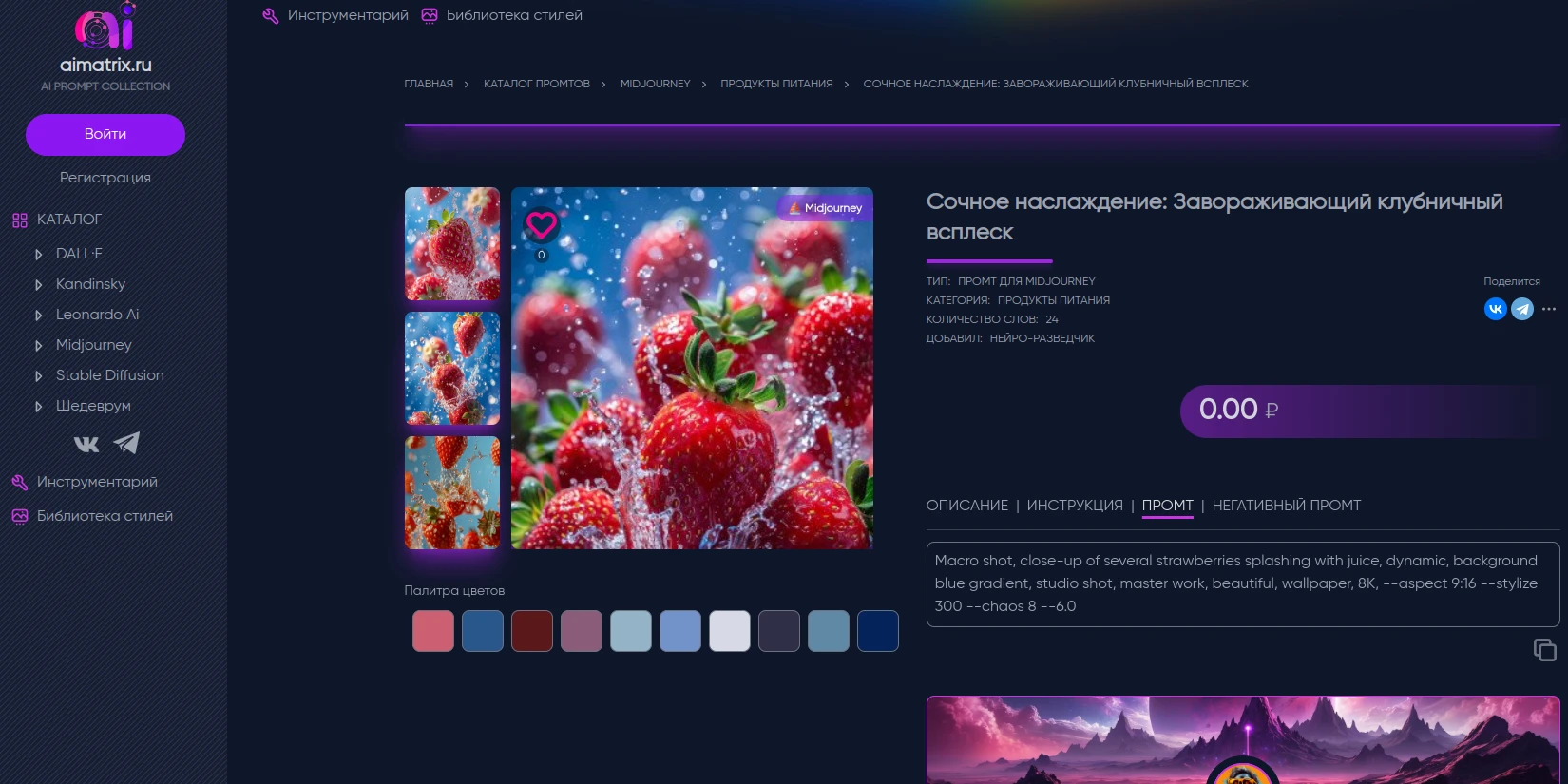
Task: Switch to the НЕГАТИВНЫЙ ПРОМТ tab
Action: point(1286,506)
